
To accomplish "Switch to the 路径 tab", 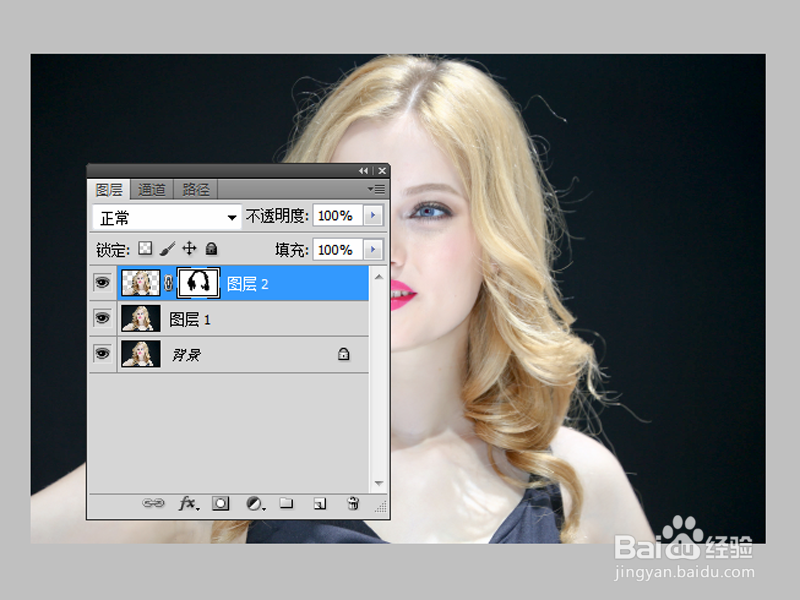I will pyautogui.click(x=196, y=190).
